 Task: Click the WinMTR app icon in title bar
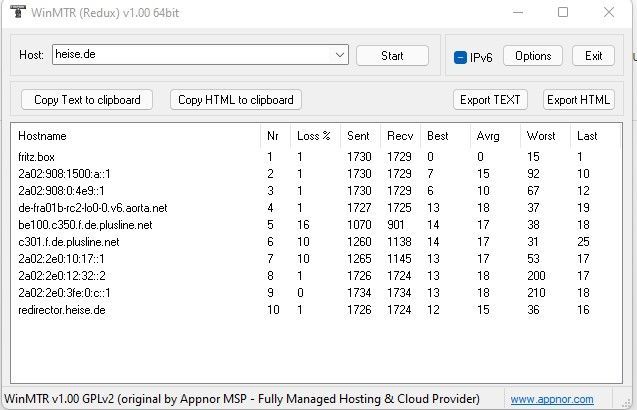(17, 12)
